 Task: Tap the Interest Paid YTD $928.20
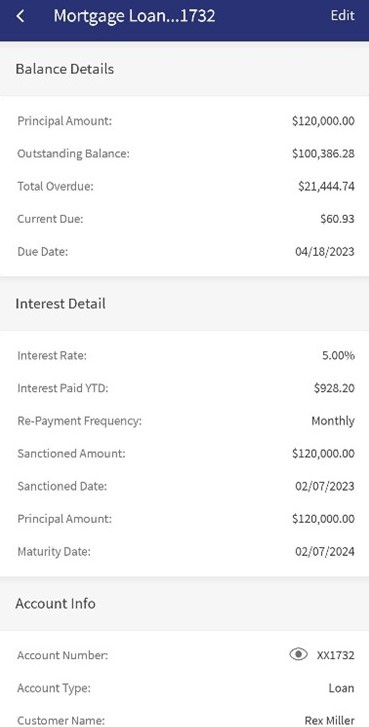pos(334,388)
